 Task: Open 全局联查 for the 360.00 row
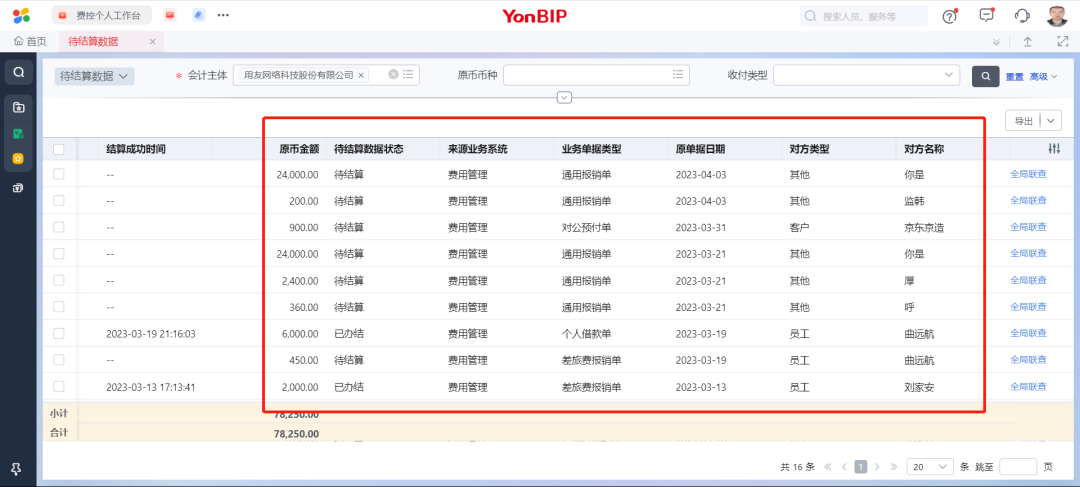click(1028, 306)
